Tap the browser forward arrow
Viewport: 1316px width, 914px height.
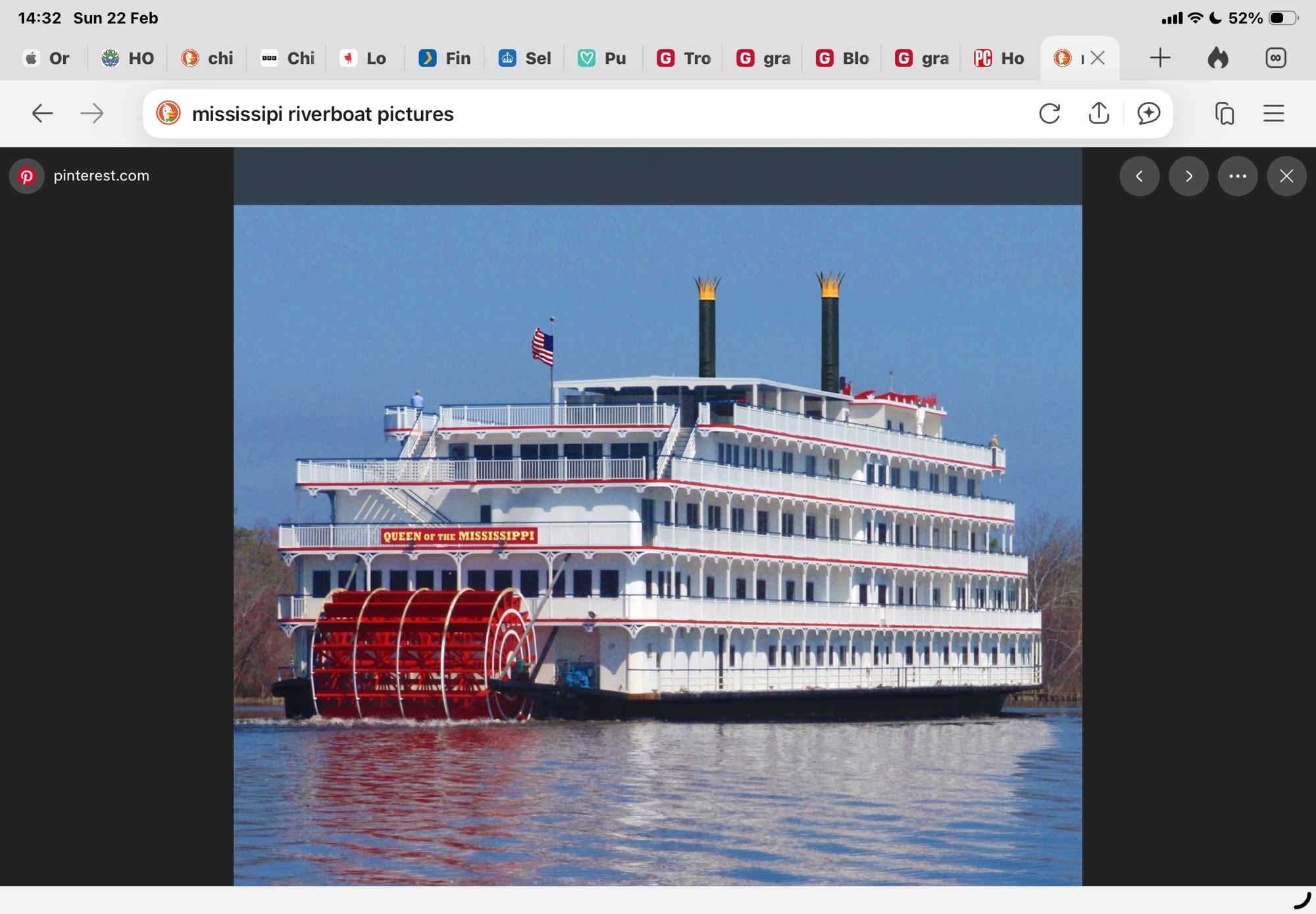click(x=92, y=113)
